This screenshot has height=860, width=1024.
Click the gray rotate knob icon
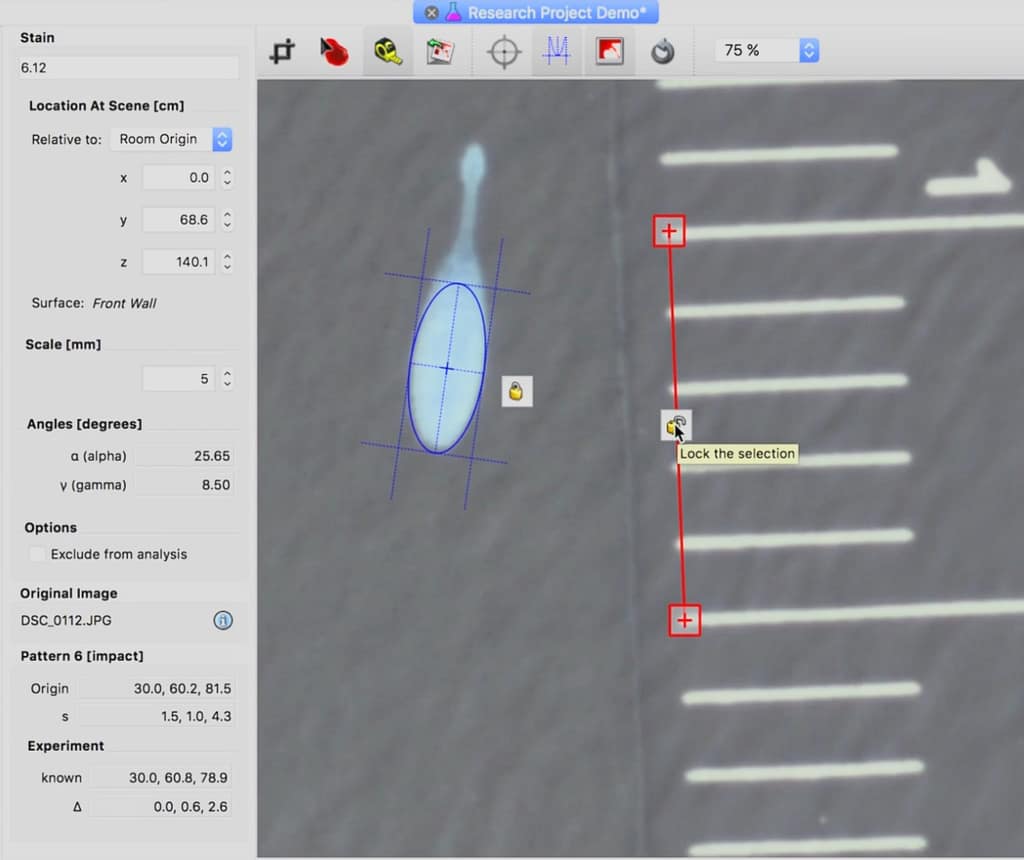pyautogui.click(x=662, y=51)
